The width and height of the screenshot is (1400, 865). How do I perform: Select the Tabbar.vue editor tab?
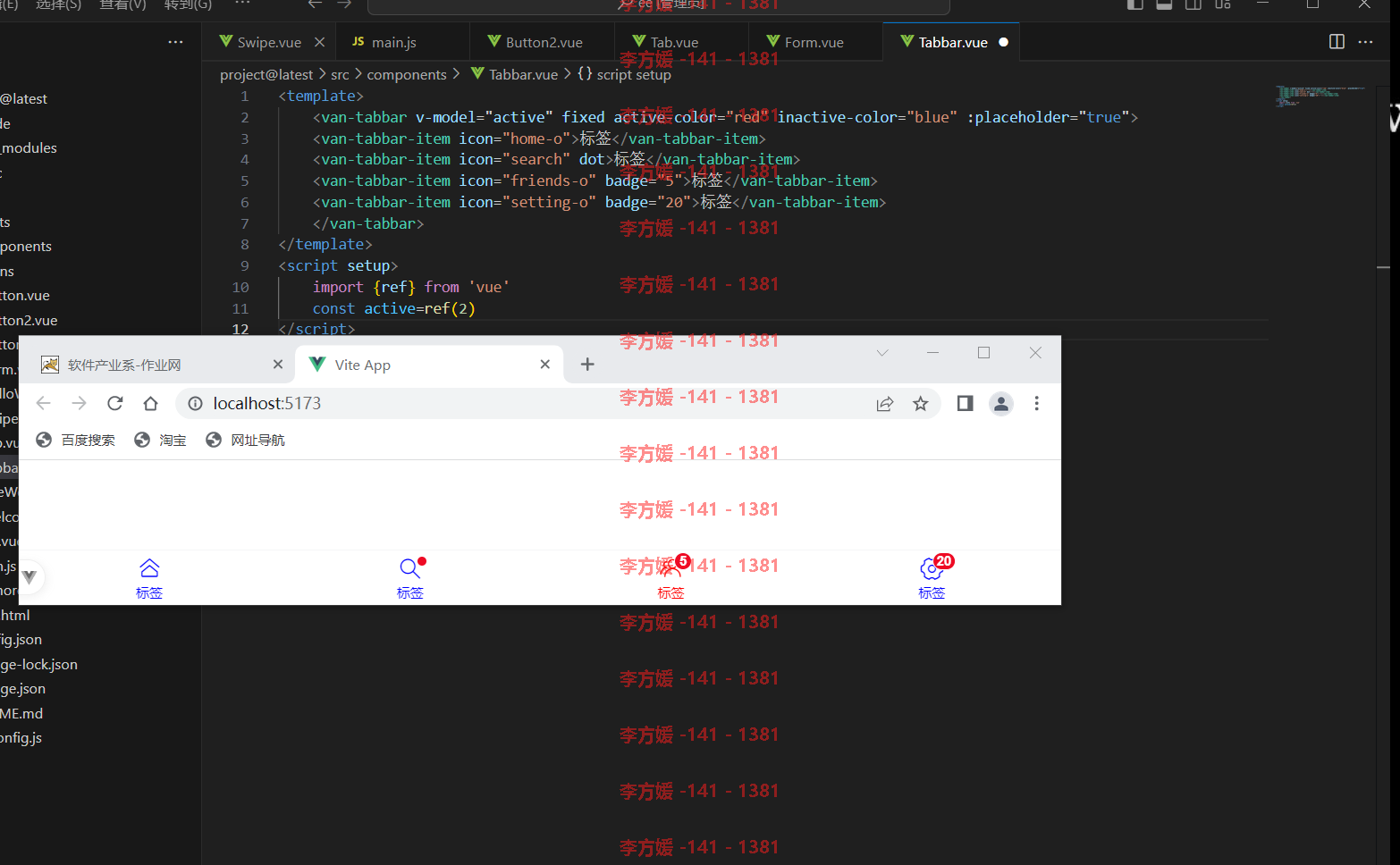coord(953,42)
